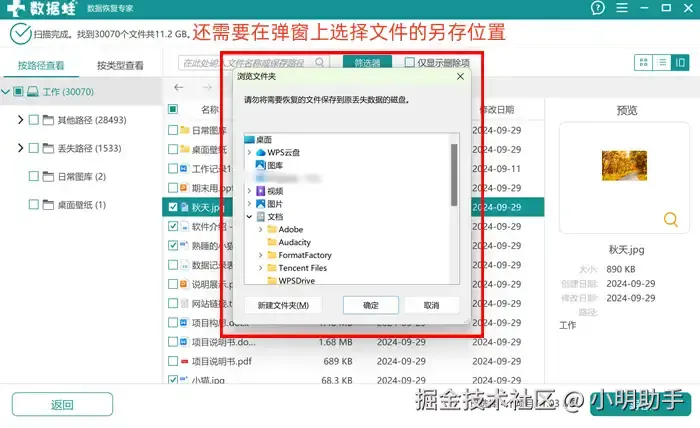
Task: Select the 图库 gallery icon in the dialog
Action: 261,165
